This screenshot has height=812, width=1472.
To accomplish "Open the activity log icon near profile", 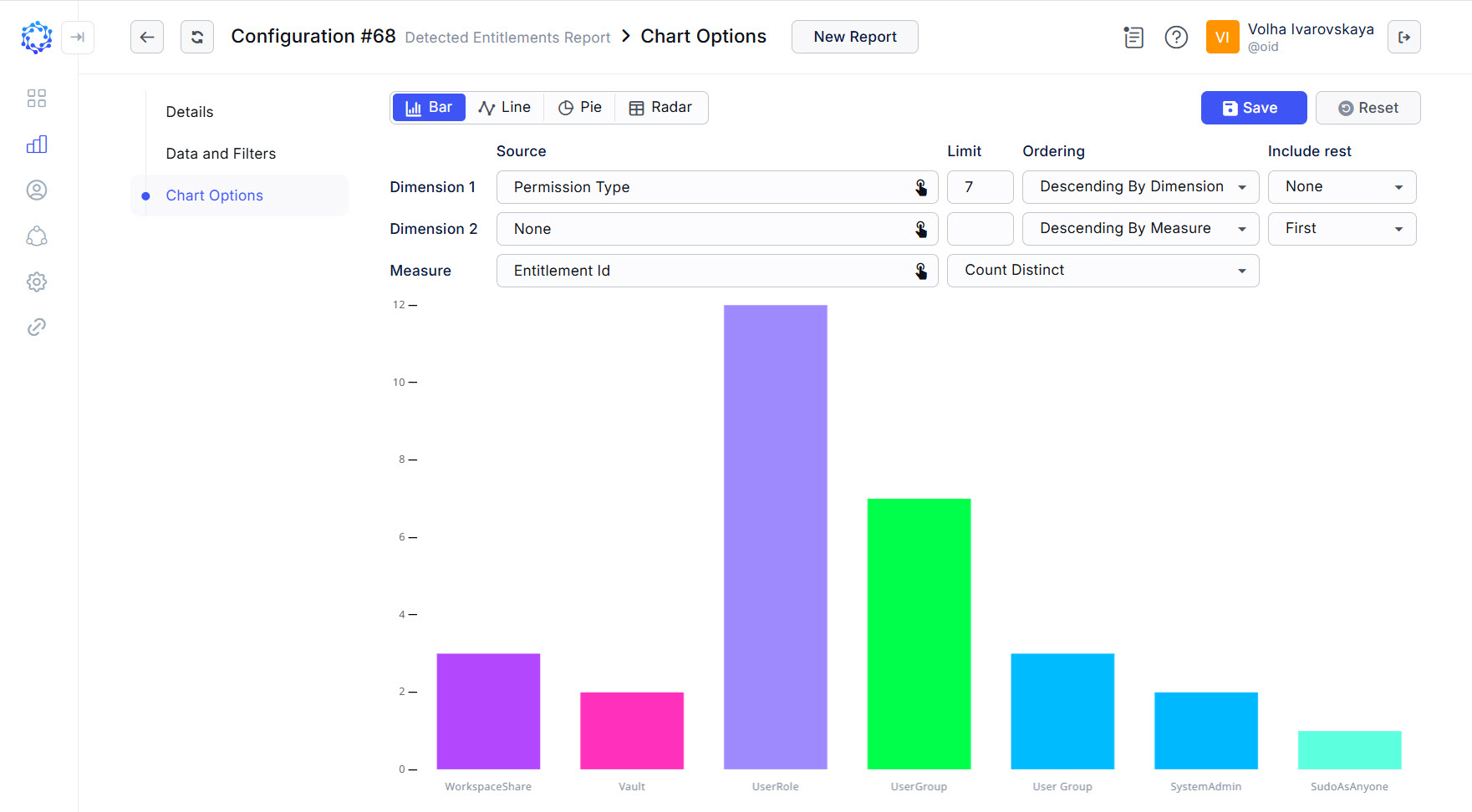I will pyautogui.click(x=1133, y=37).
